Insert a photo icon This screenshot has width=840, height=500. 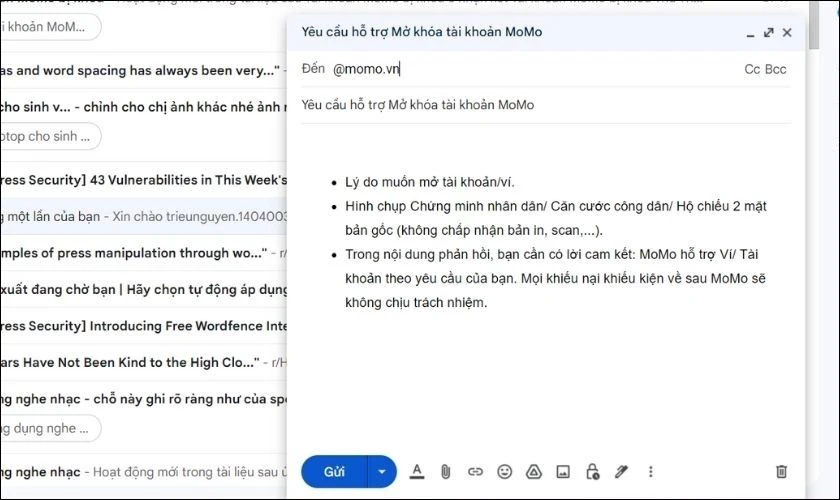point(563,472)
